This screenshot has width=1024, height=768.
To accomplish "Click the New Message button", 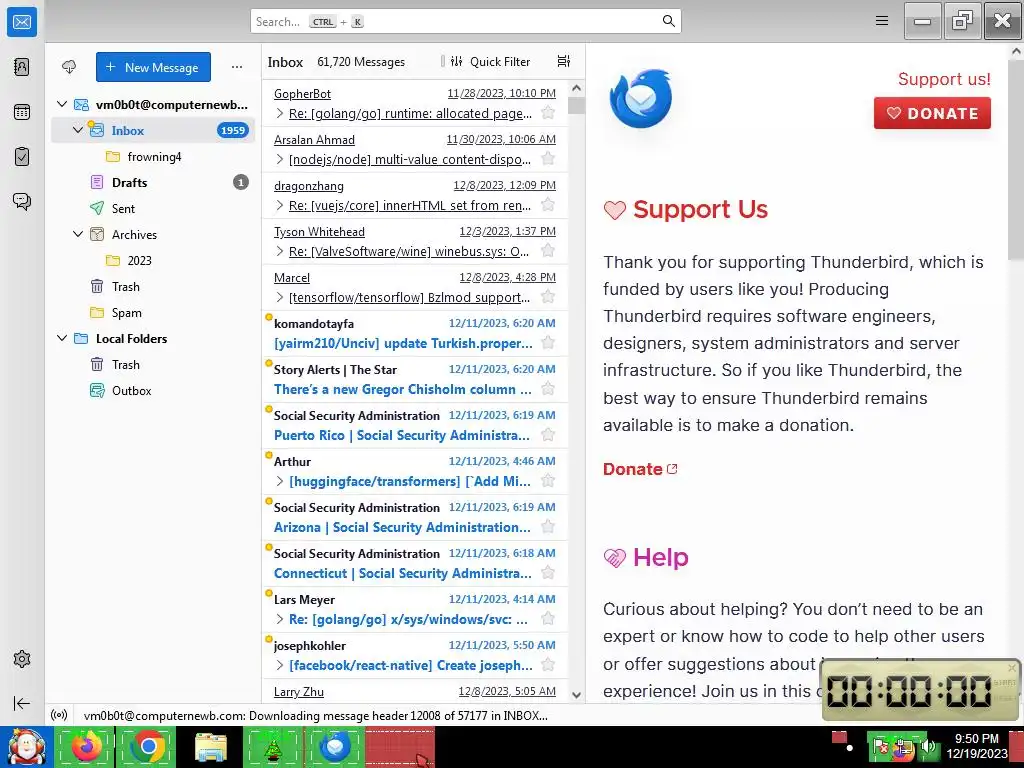I will click(x=153, y=67).
